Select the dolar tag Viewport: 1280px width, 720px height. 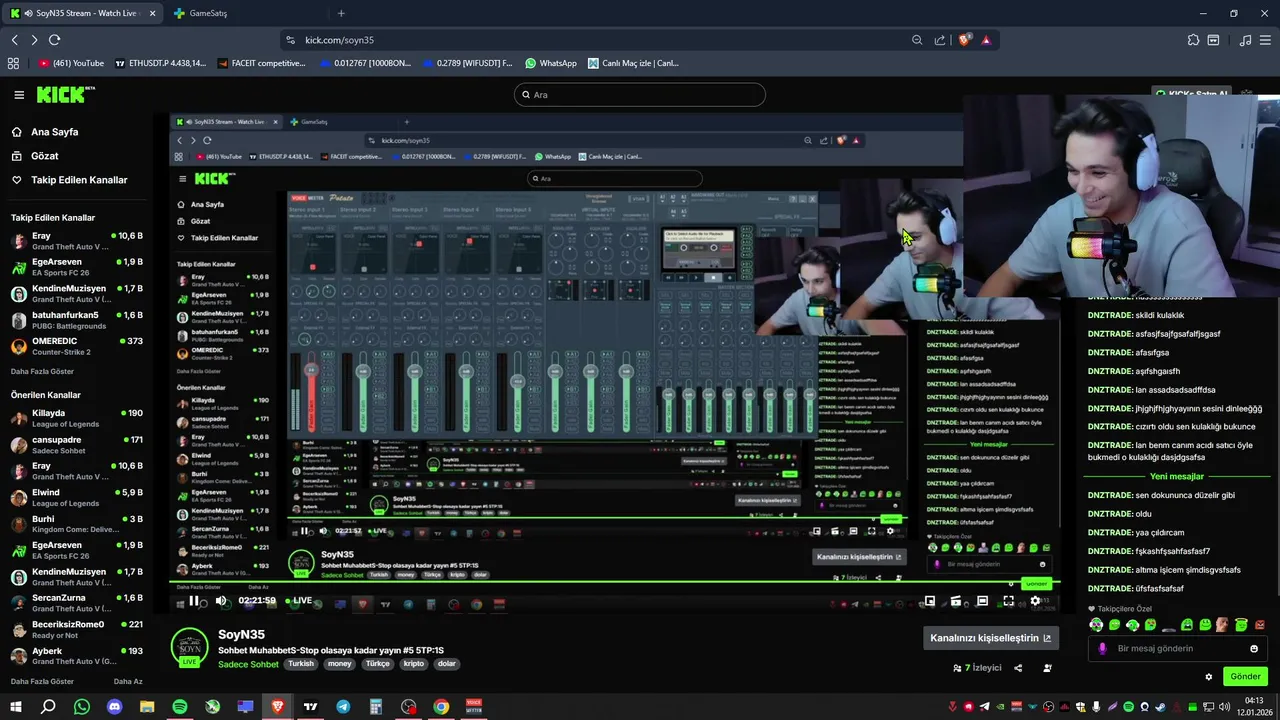pos(446,664)
